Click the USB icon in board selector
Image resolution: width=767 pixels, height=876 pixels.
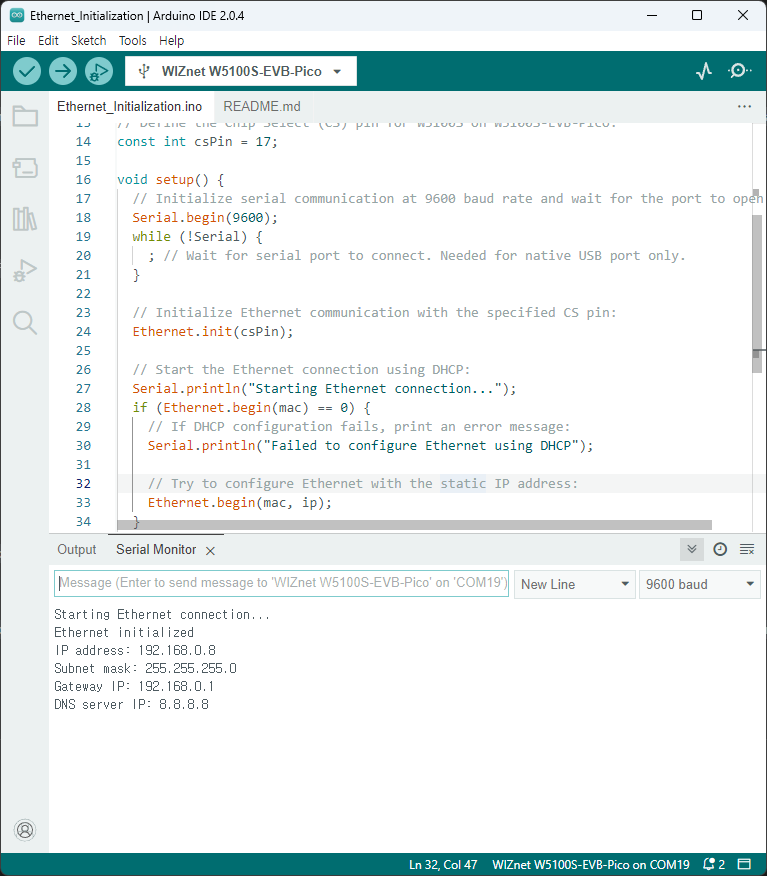tap(144, 71)
